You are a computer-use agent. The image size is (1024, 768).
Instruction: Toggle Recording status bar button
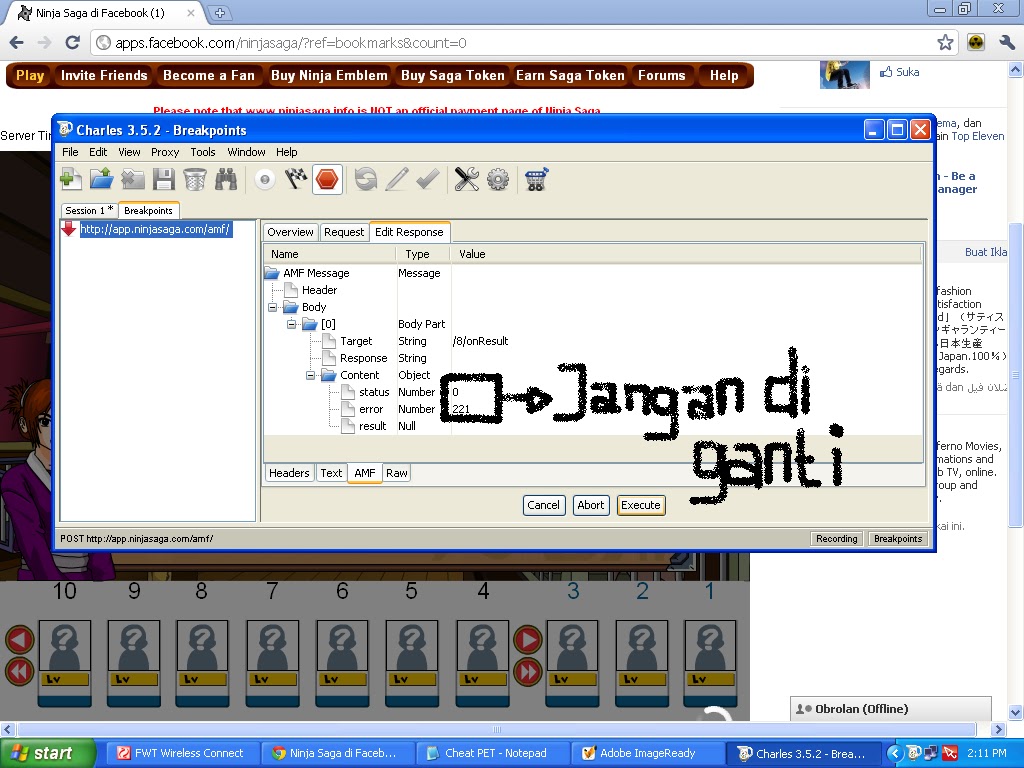(x=837, y=539)
